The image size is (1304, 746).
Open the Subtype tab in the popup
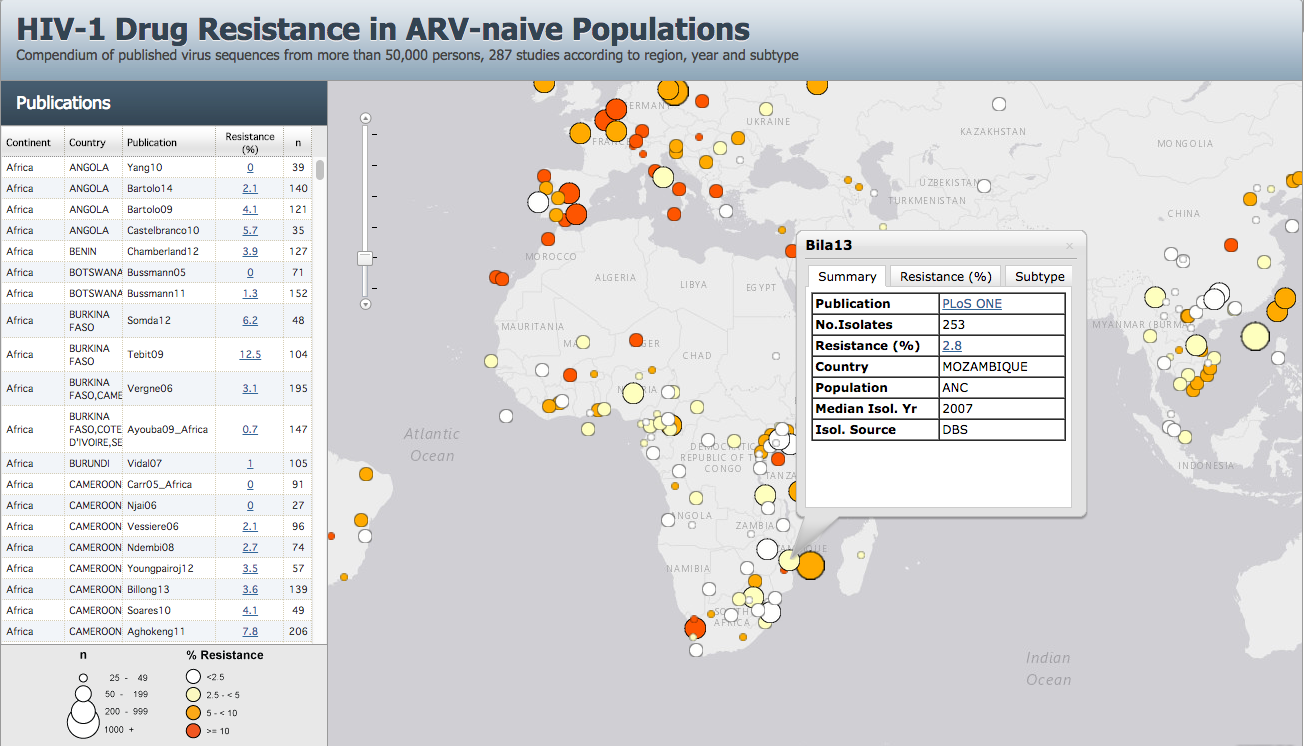pos(1039,277)
